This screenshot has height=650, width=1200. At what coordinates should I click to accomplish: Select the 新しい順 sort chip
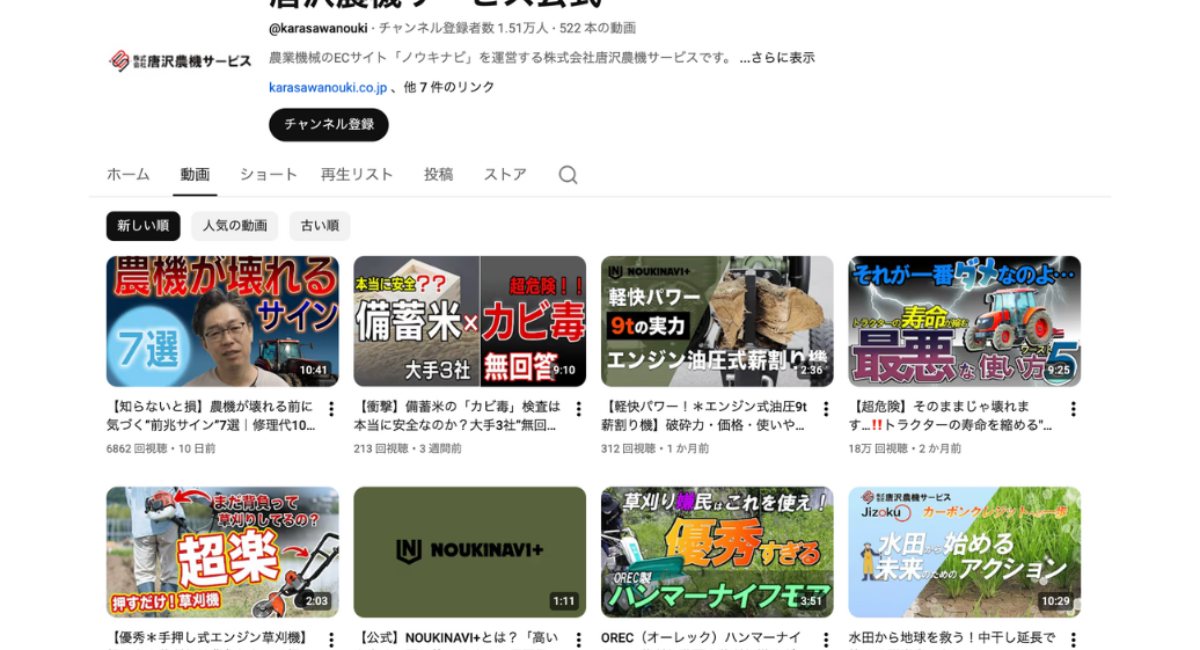[143, 226]
